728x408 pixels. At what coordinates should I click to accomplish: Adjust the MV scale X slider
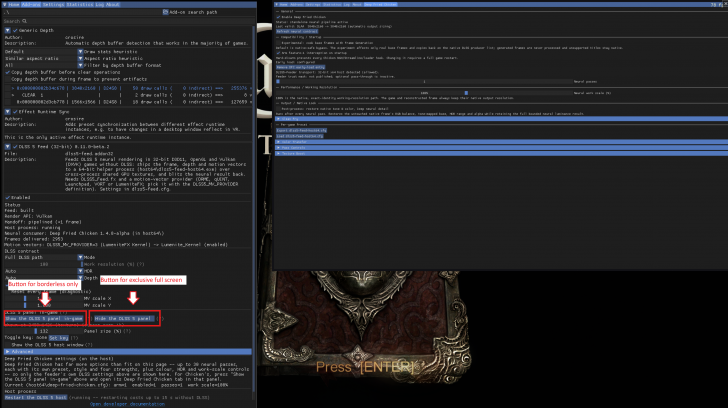click(x=44, y=298)
